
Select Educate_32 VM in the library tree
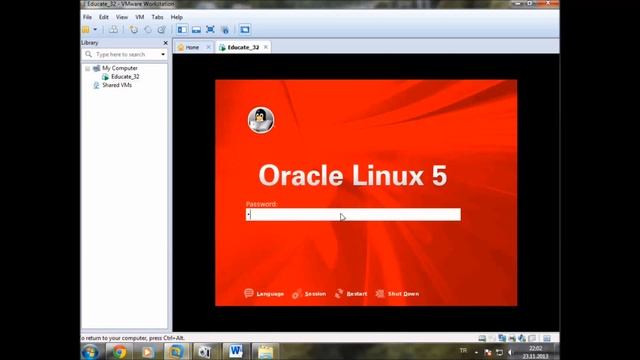(125, 77)
